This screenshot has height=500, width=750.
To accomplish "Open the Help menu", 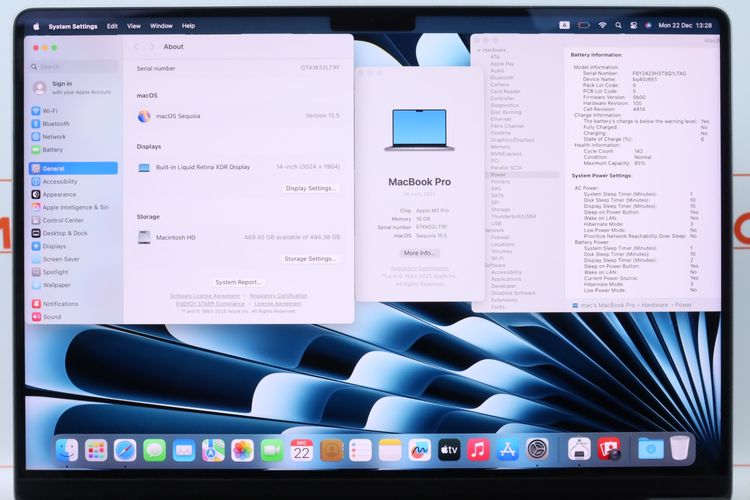I will pyautogui.click(x=188, y=26).
